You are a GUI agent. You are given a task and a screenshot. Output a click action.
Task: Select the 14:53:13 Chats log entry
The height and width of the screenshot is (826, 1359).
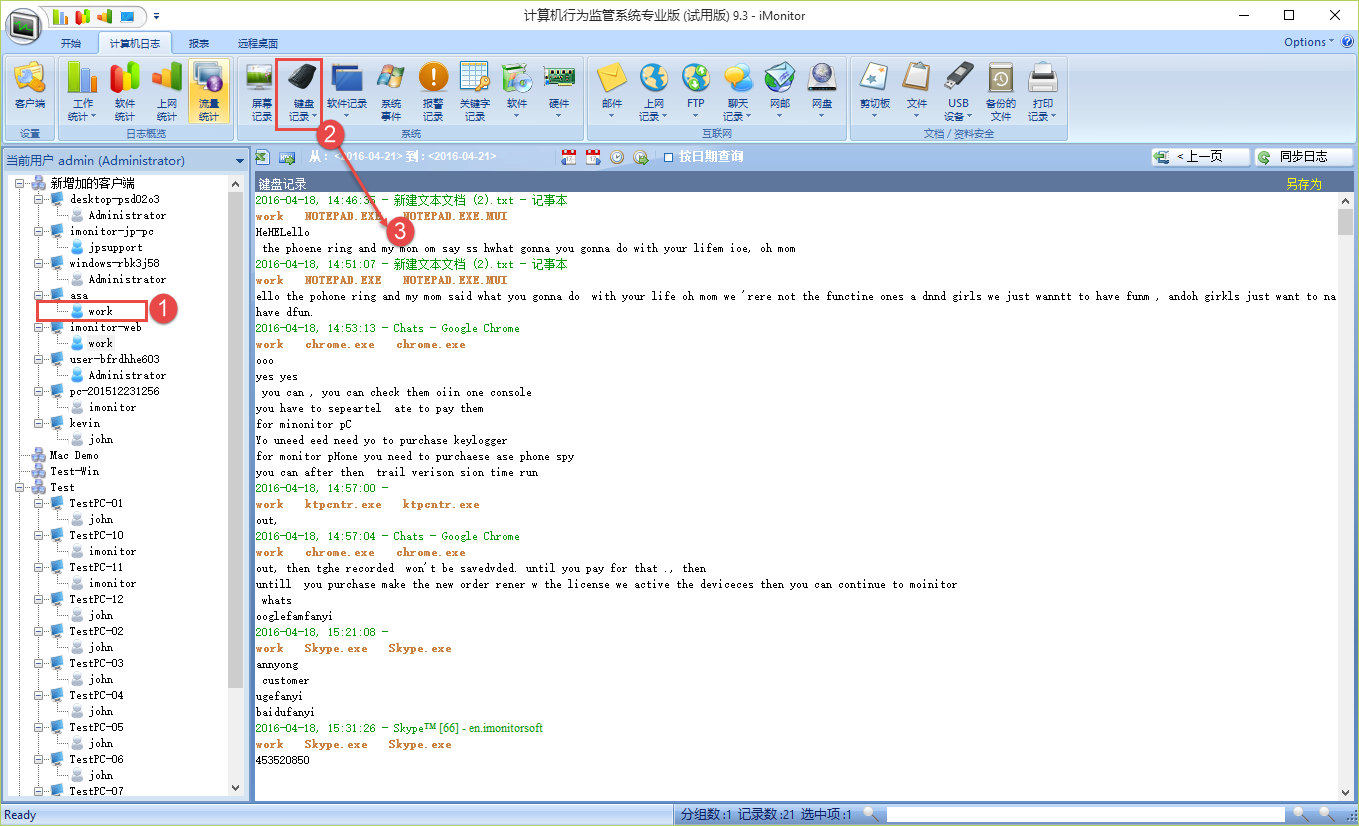tap(388, 328)
